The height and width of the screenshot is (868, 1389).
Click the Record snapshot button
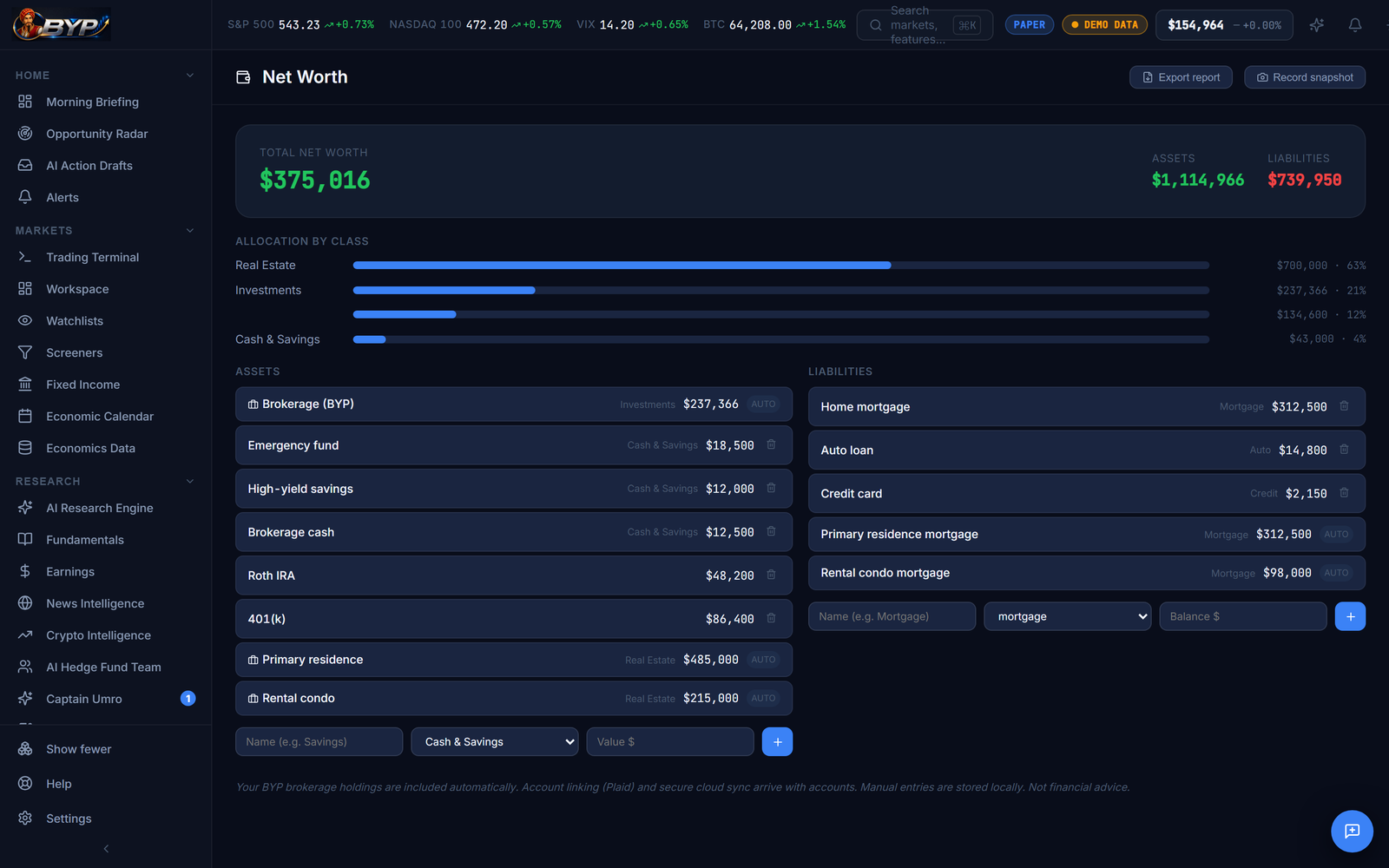coord(1305,77)
